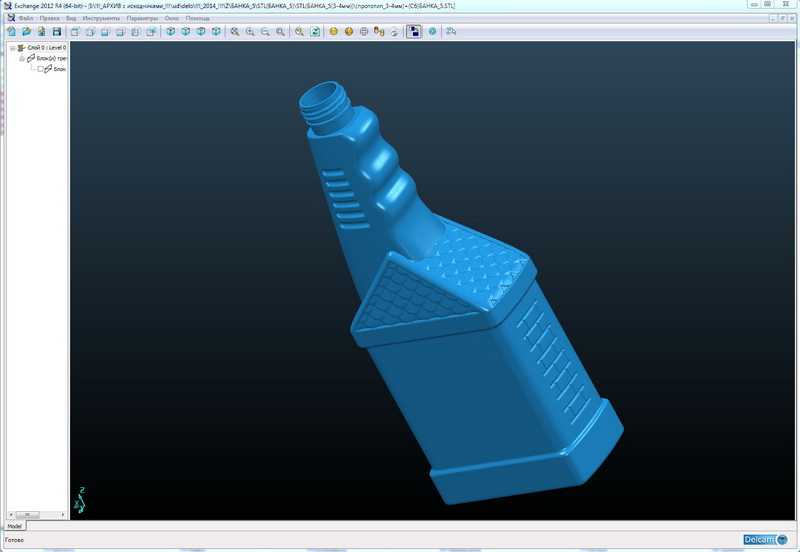This screenshot has height=552, width=800.
Task: Select the view from left cube icon
Action: (x=136, y=32)
